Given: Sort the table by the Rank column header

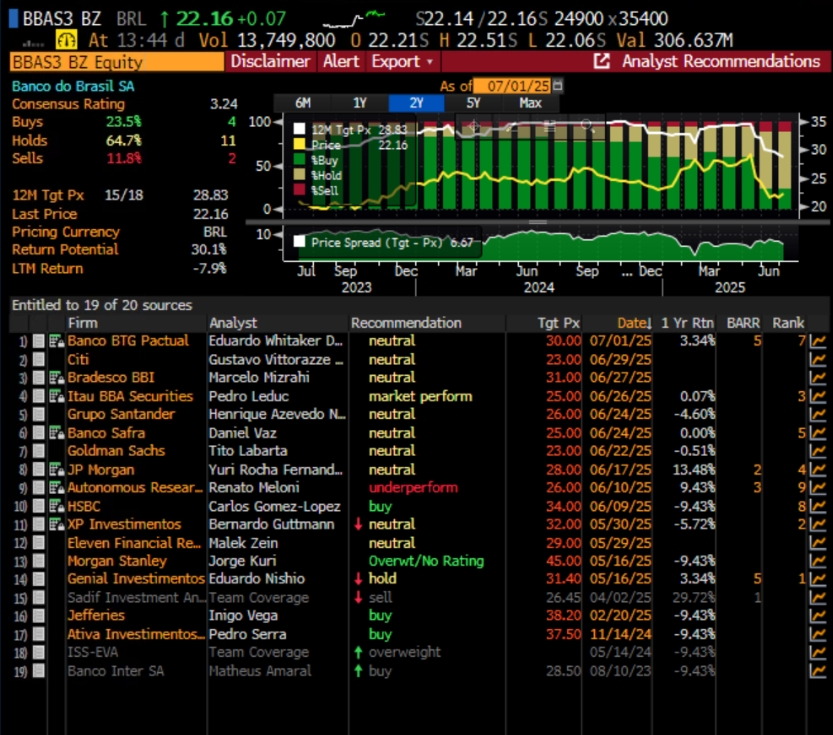Looking at the screenshot, I should [788, 323].
